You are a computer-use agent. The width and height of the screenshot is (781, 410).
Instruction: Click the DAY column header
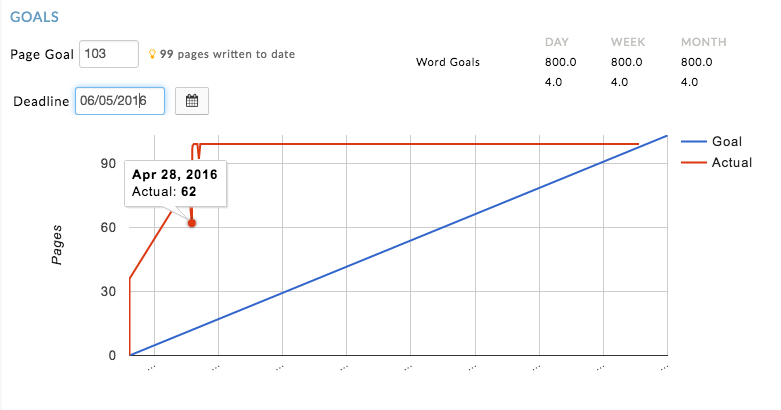[x=556, y=42]
